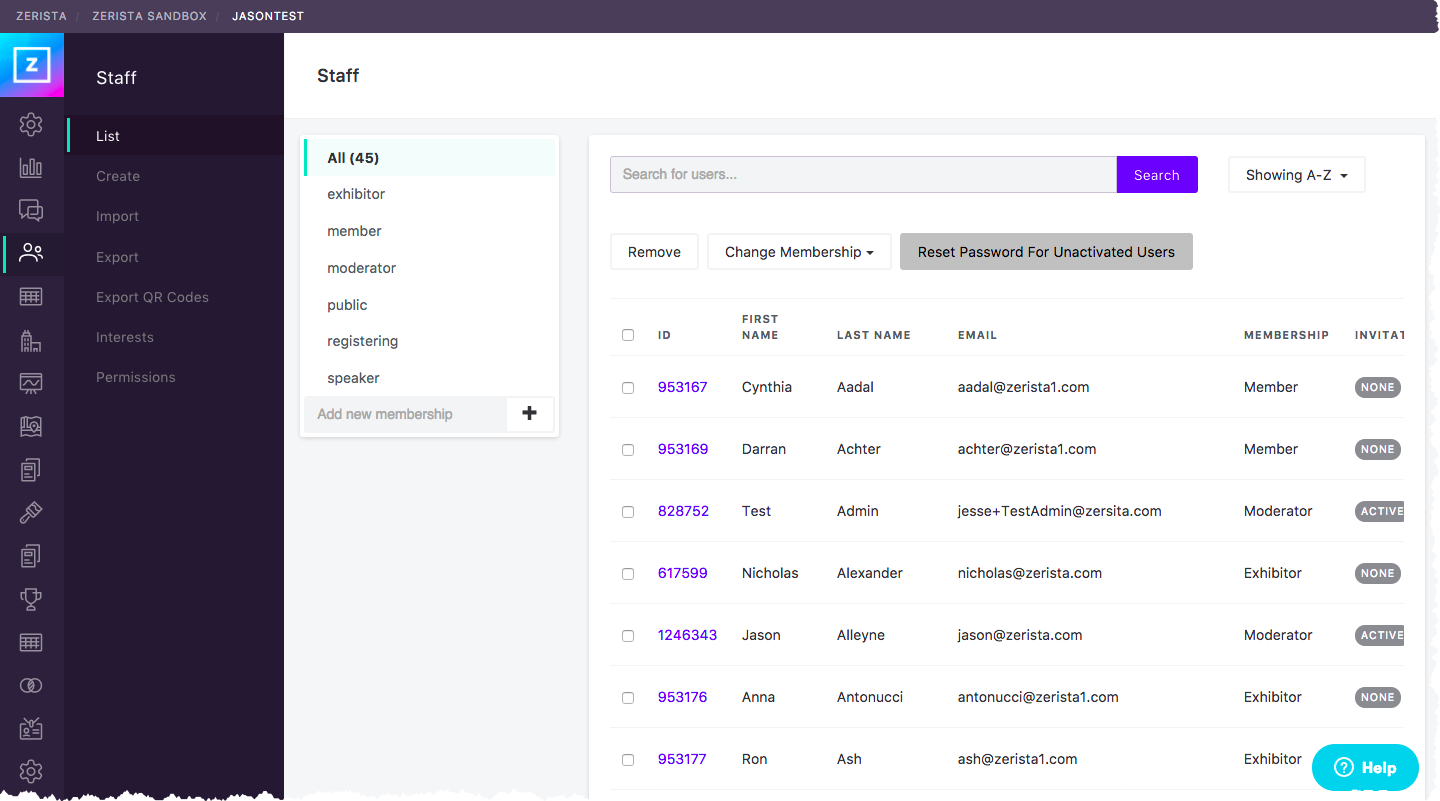Tick the checkbox for Ron Ash

point(628,760)
